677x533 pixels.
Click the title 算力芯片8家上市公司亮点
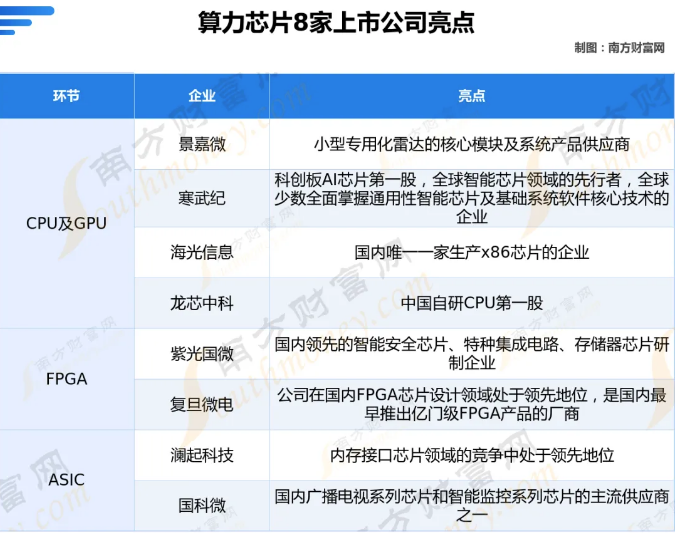(x=336, y=22)
